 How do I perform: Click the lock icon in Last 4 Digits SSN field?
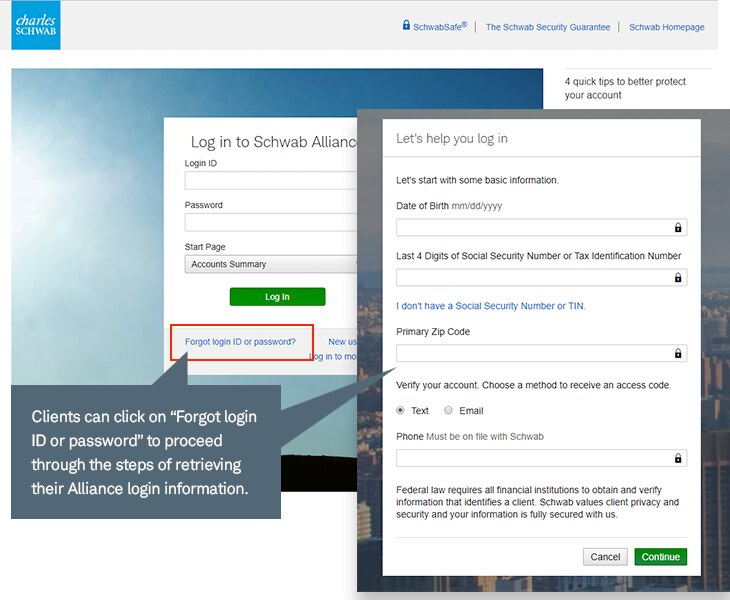678,278
